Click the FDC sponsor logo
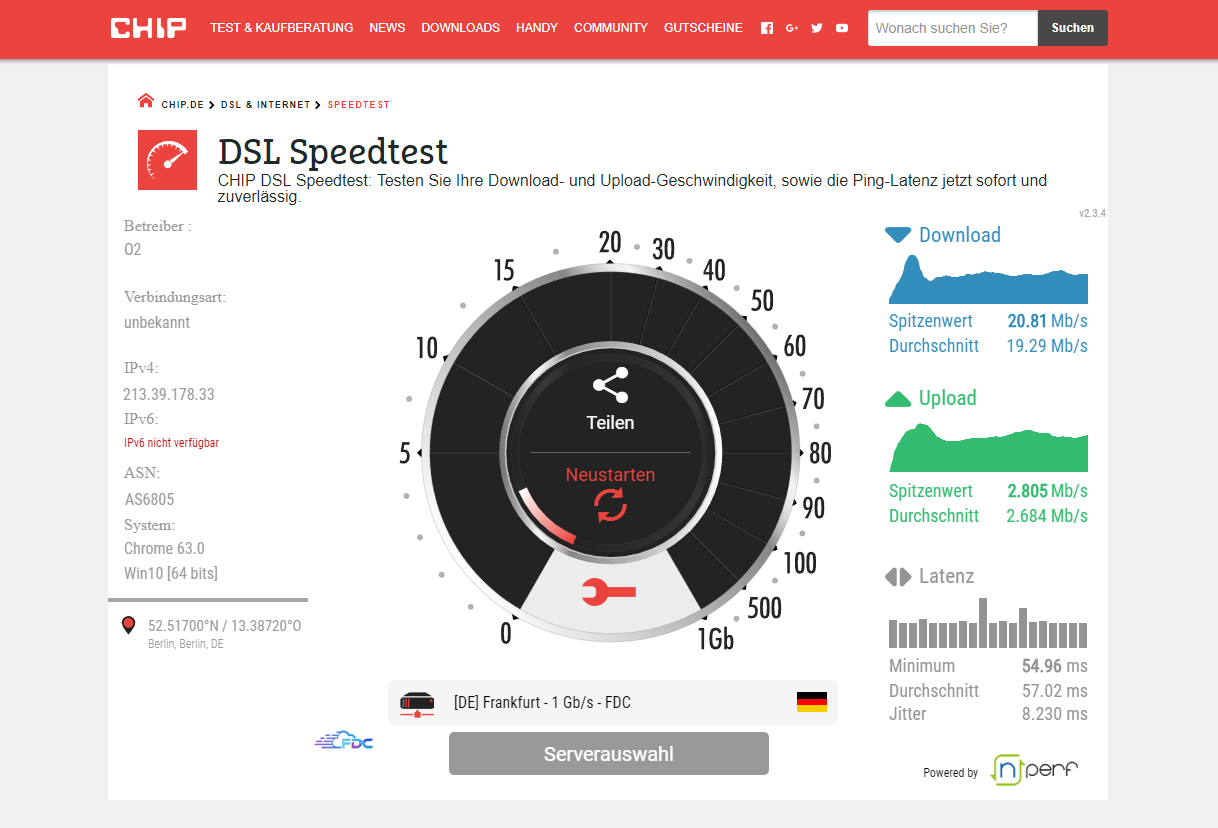Viewport: 1218px width, 828px height. [344, 741]
